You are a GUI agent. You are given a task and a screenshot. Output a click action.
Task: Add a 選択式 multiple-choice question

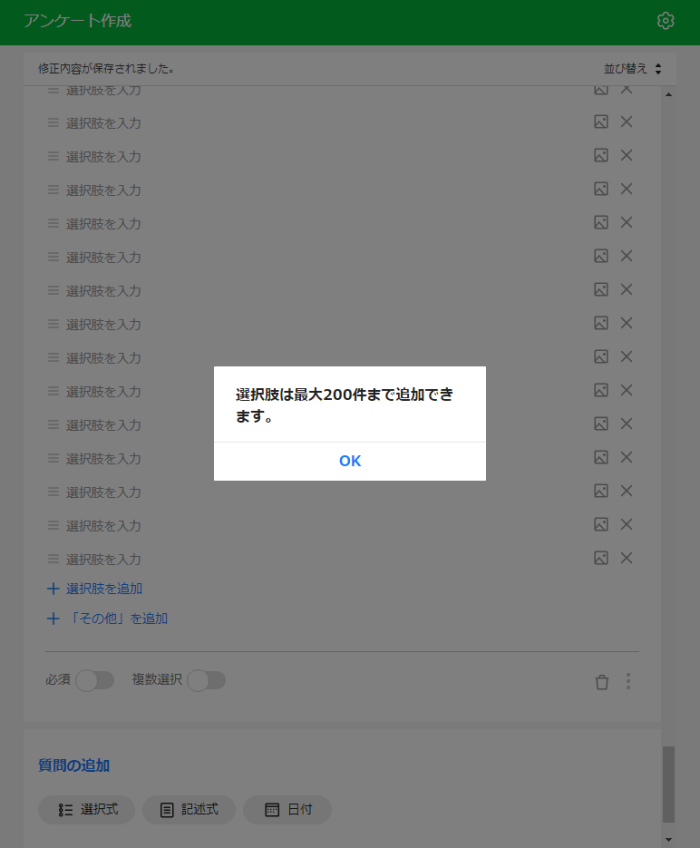(x=87, y=810)
